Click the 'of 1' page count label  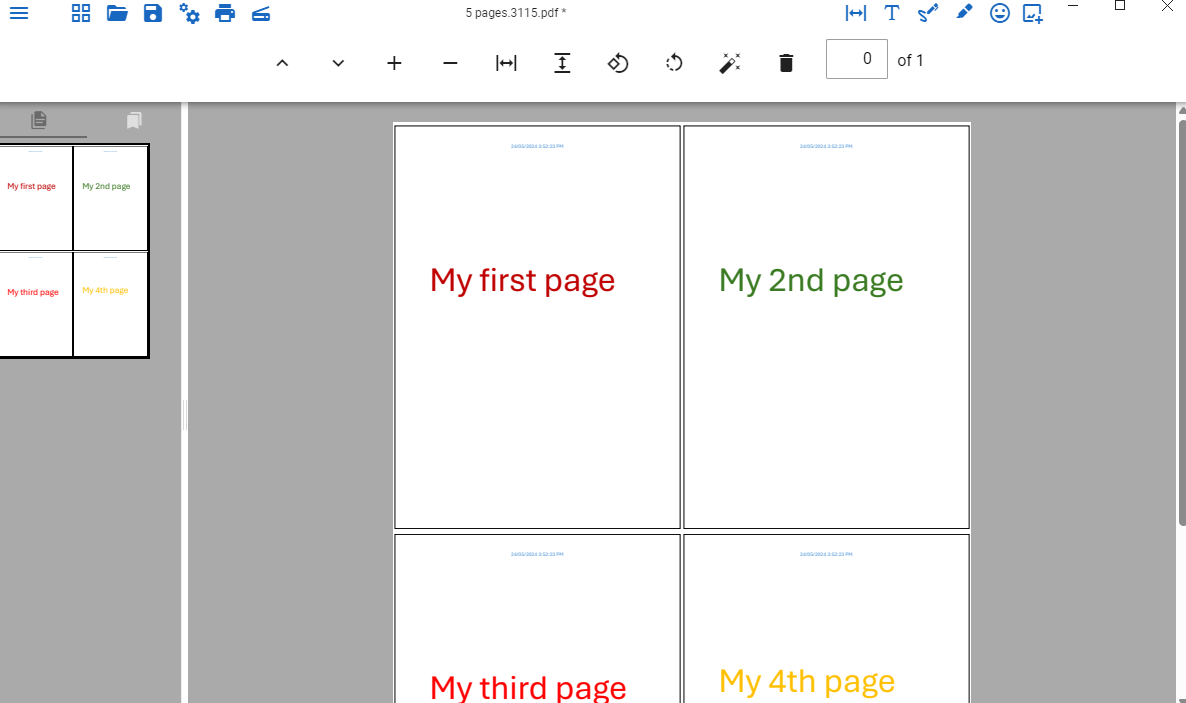910,61
